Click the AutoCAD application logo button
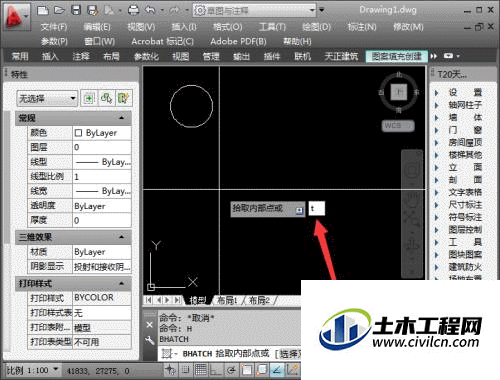 pos(15,17)
